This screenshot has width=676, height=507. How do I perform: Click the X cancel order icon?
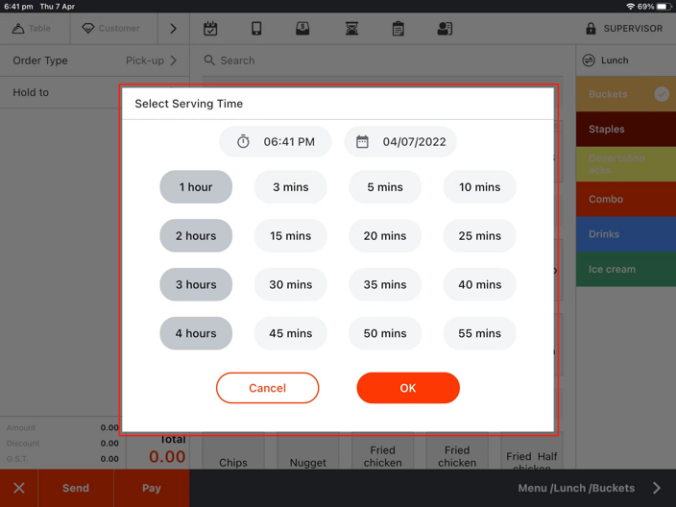[19, 488]
